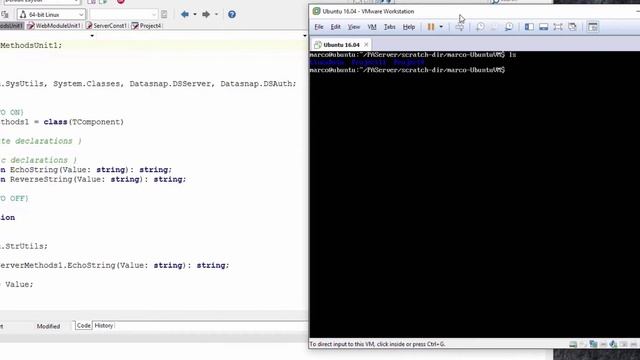The height and width of the screenshot is (360, 640).
Task: Click the grayed icon right of empty combo
Action: click(x=164, y=15)
